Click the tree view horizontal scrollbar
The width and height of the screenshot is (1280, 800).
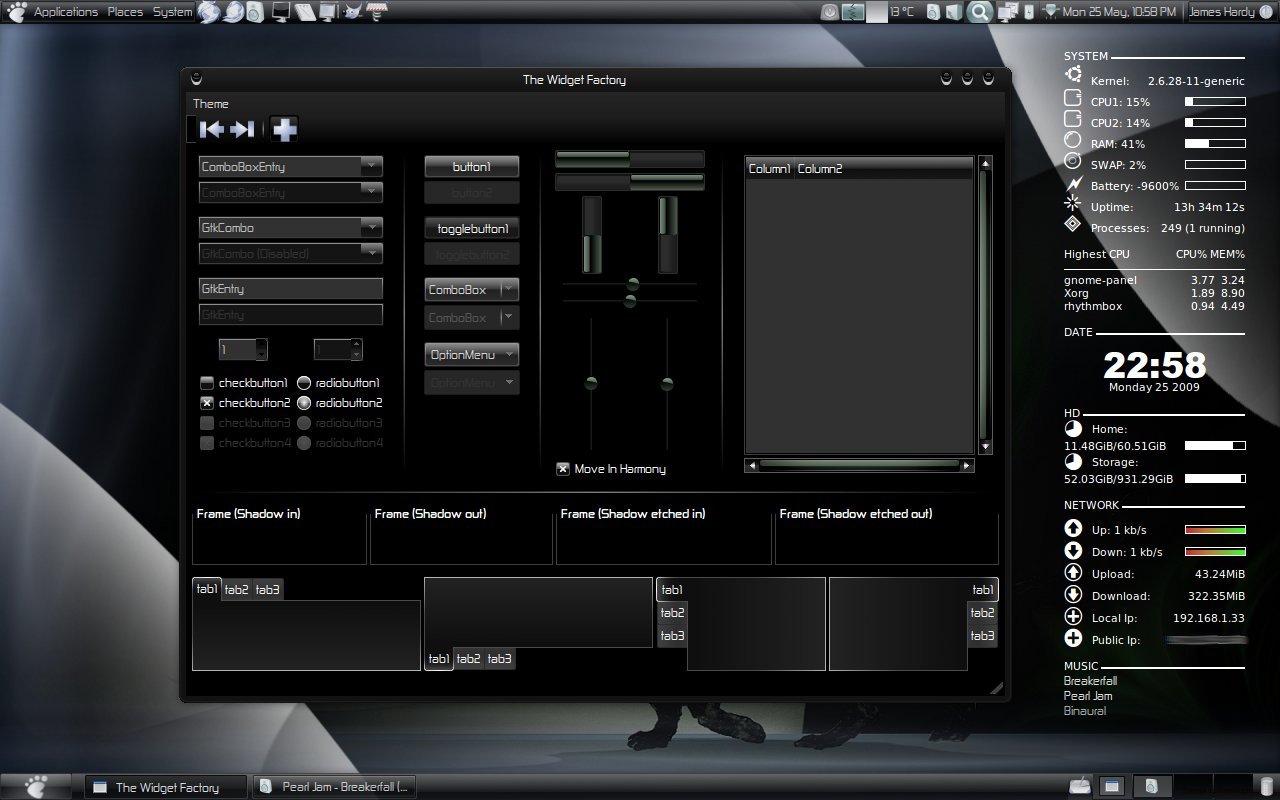point(860,465)
